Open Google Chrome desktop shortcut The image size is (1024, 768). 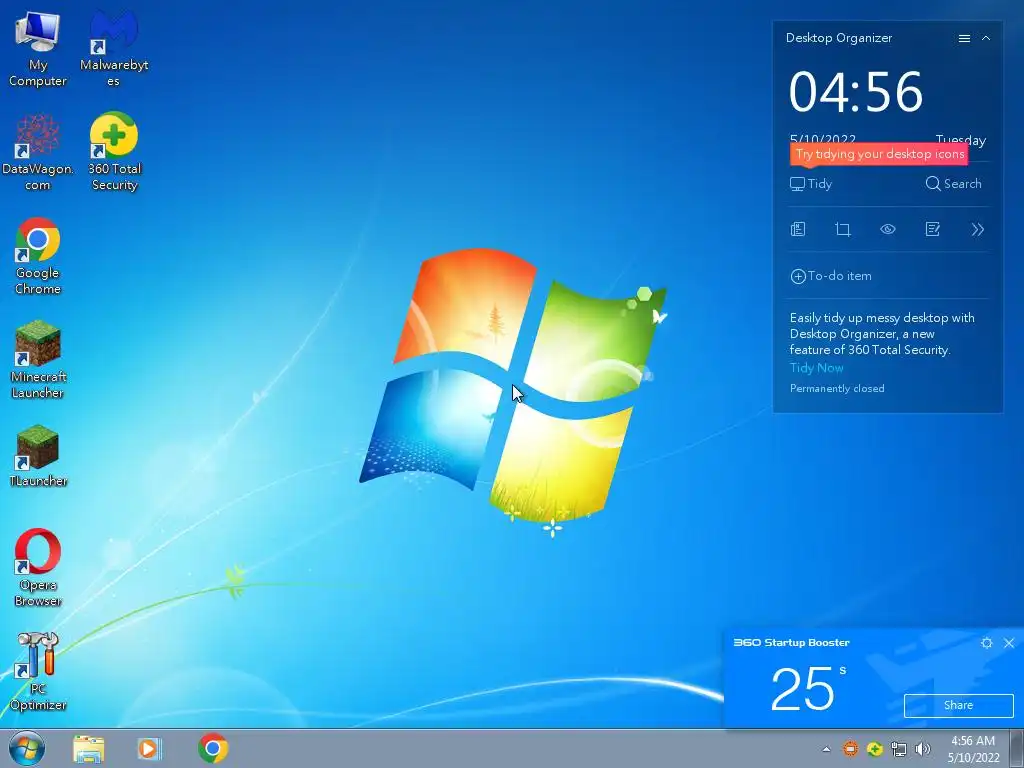(38, 257)
